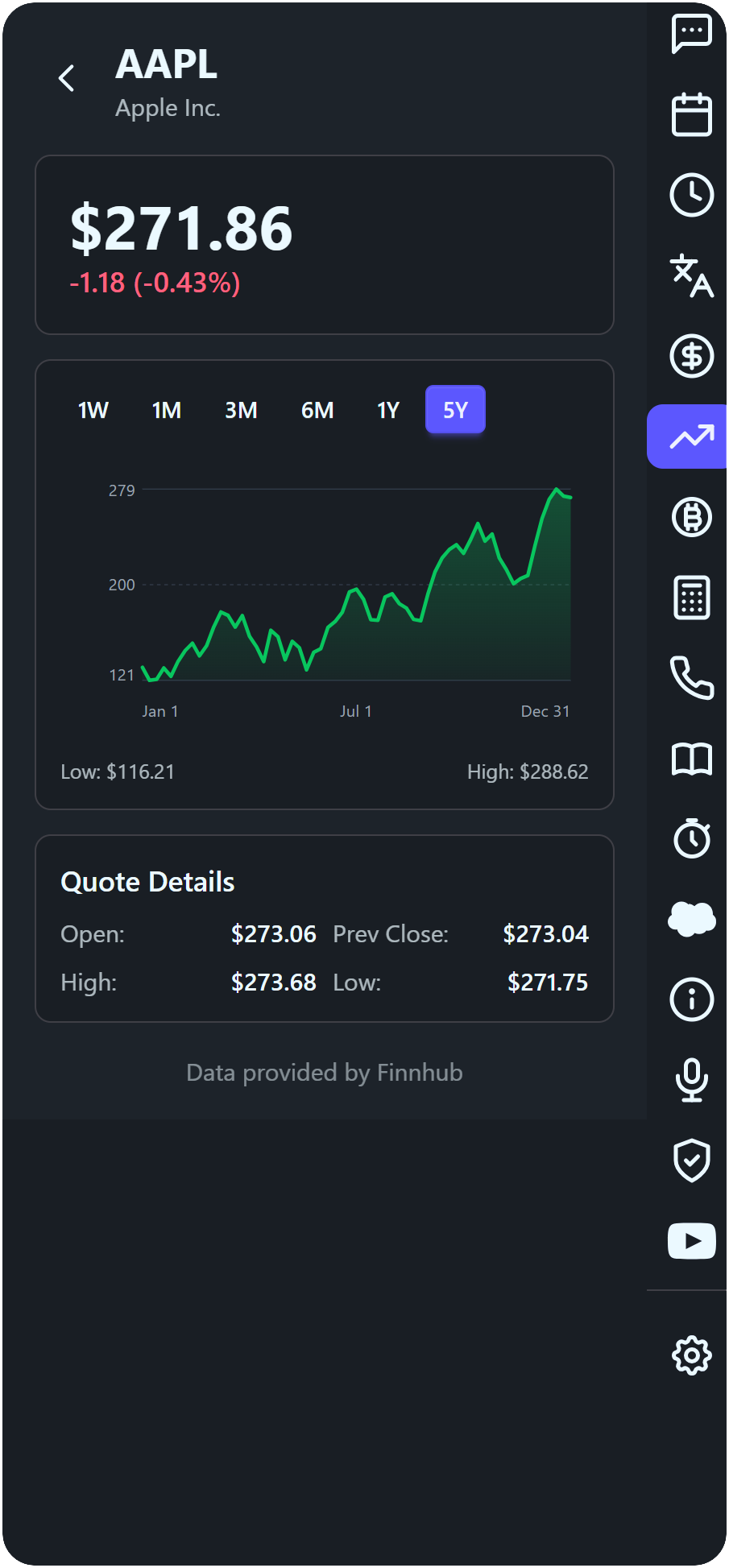
Task: Open the settings gear icon in sidebar
Action: [x=691, y=1356]
